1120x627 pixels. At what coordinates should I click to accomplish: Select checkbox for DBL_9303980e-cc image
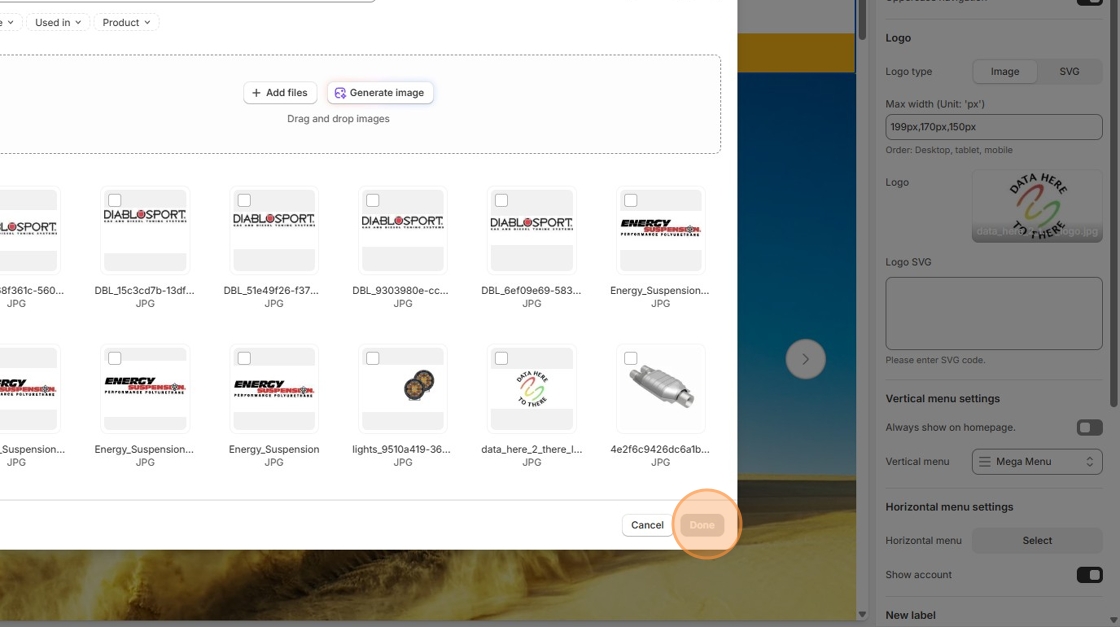[373, 201]
